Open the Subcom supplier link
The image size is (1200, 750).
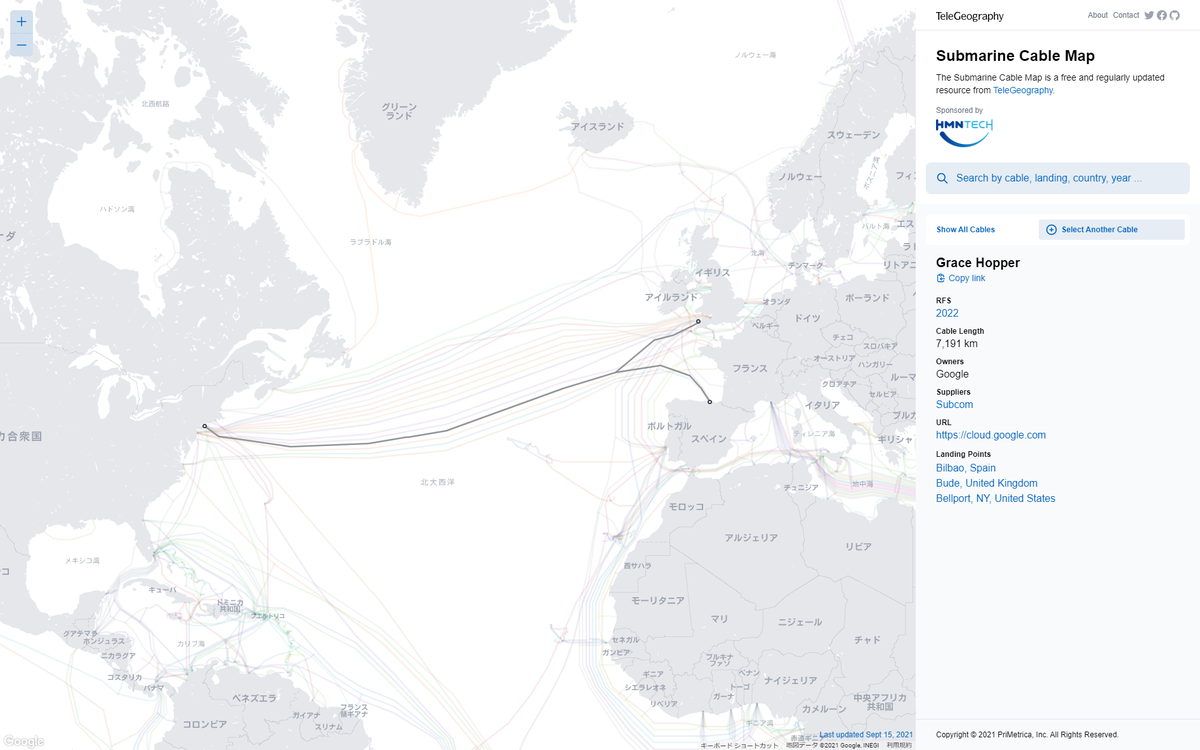[x=954, y=405]
